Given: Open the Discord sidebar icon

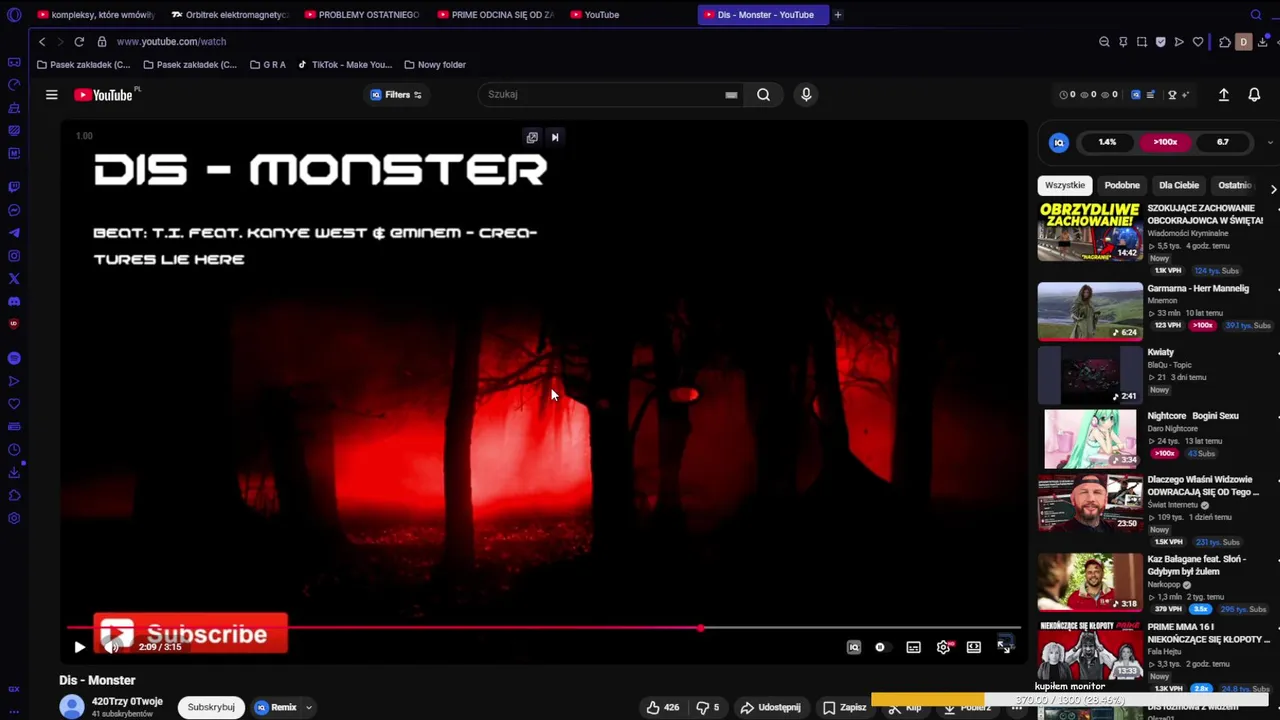Looking at the screenshot, I should point(14,302).
